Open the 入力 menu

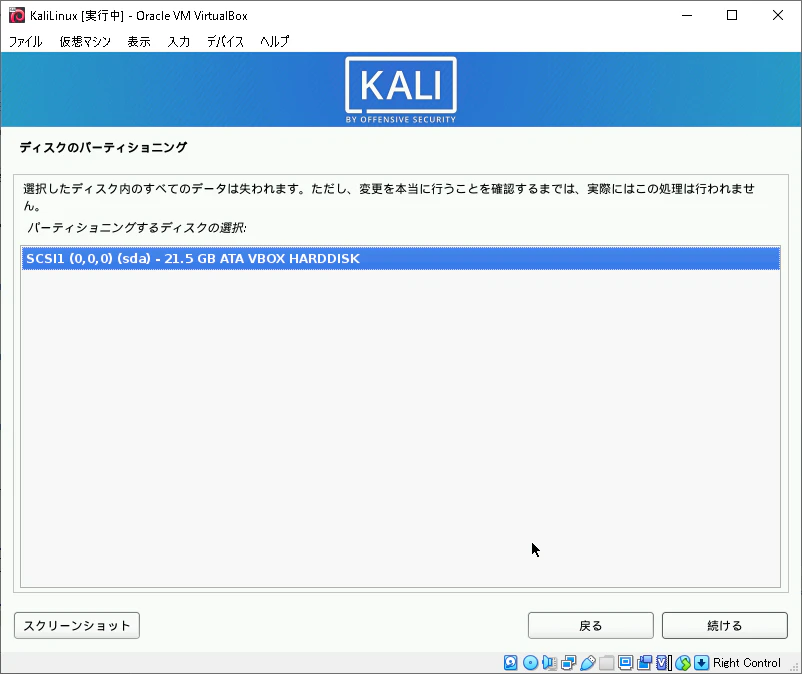[x=179, y=41]
